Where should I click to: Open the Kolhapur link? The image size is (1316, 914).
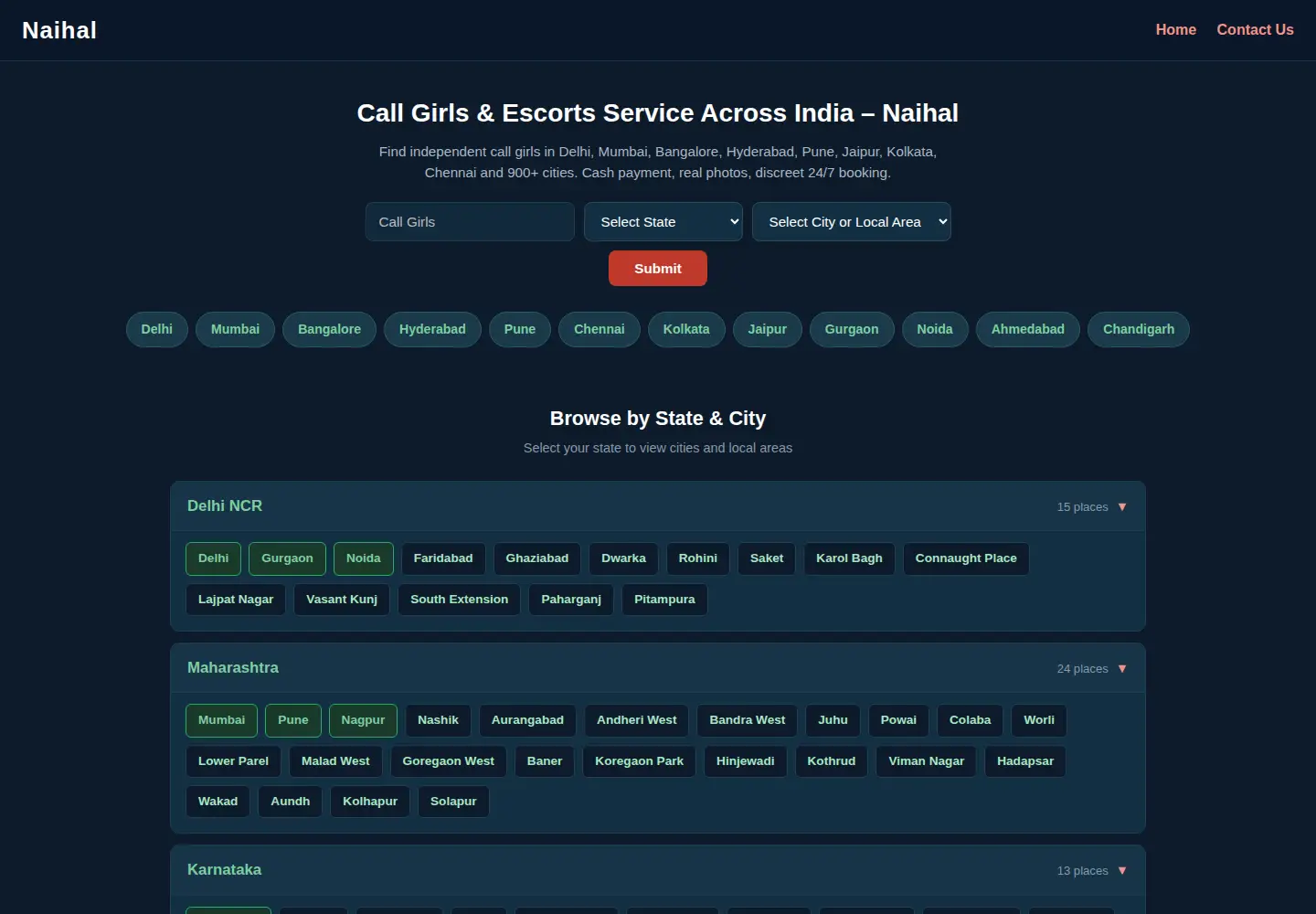coord(370,802)
